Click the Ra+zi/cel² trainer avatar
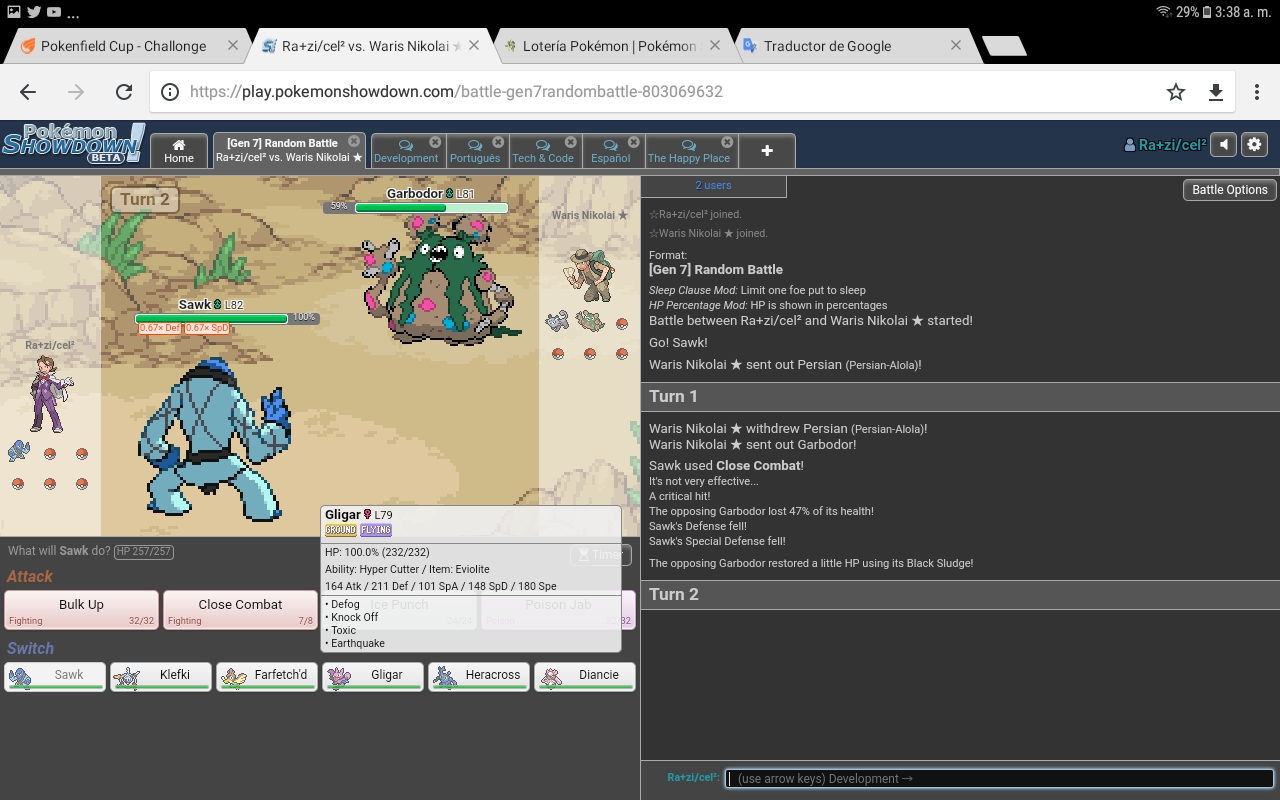The height and width of the screenshot is (800, 1280). [x=48, y=393]
